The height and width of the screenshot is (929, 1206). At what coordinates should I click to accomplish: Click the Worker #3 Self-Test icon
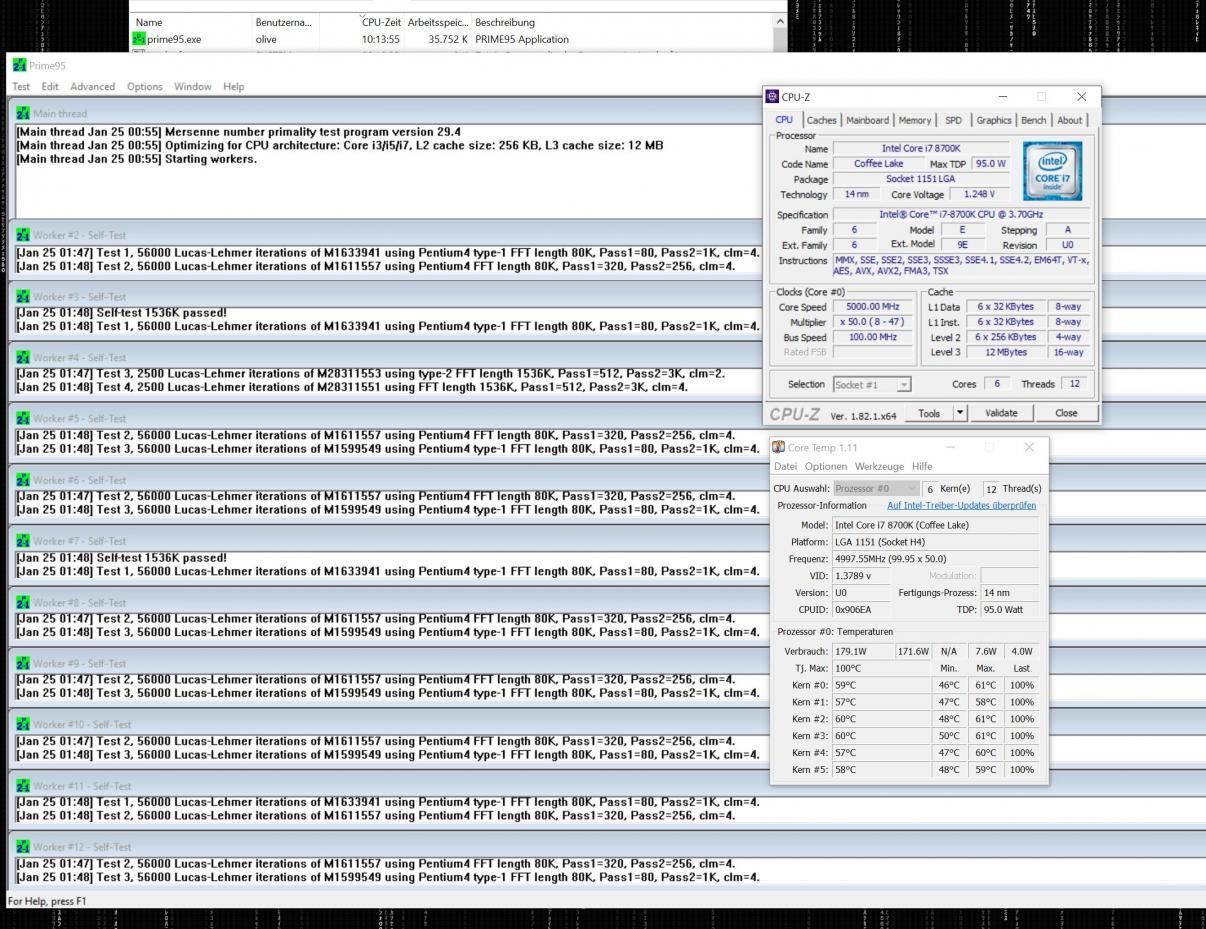click(23, 296)
